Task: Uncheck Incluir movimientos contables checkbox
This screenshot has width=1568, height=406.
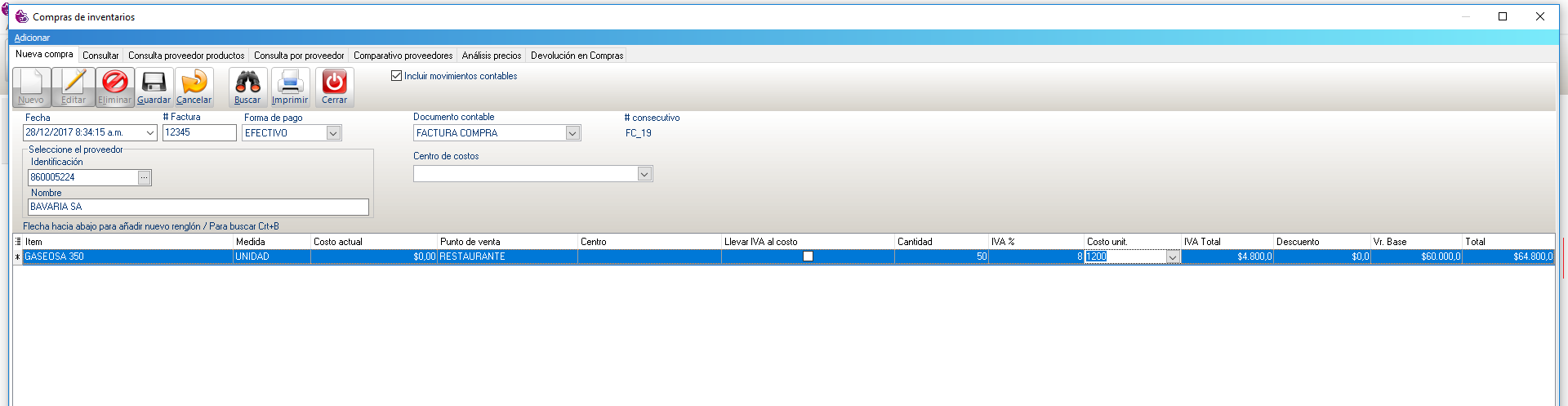Action: tap(397, 76)
